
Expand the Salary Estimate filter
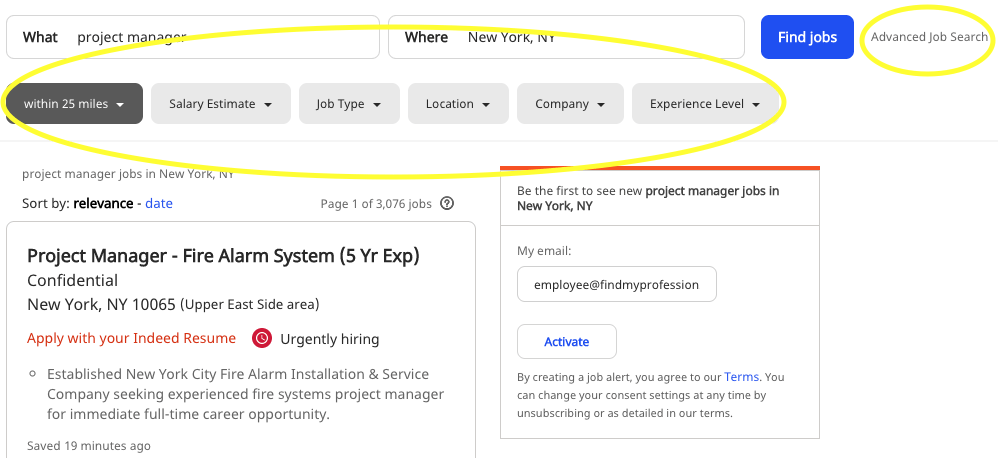point(221,104)
